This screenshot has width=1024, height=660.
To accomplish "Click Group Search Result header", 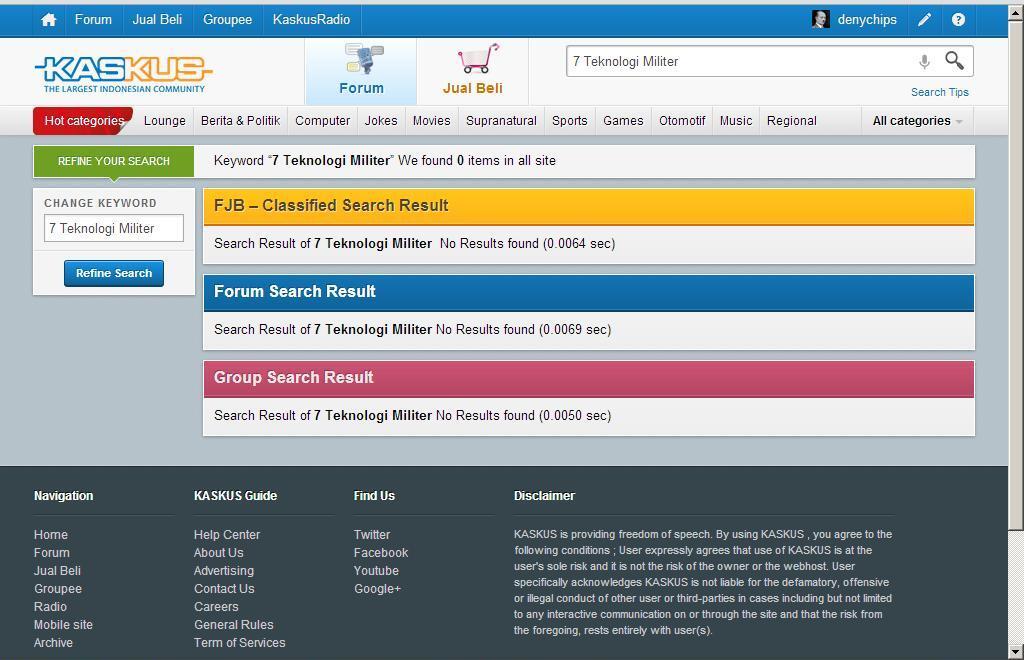I will [x=588, y=379].
